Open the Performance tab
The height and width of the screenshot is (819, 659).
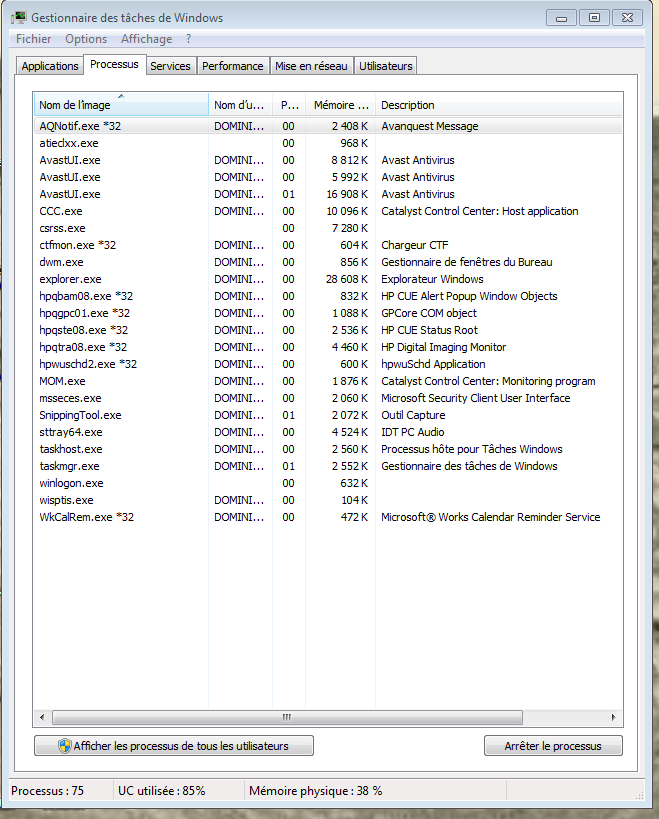[232, 66]
